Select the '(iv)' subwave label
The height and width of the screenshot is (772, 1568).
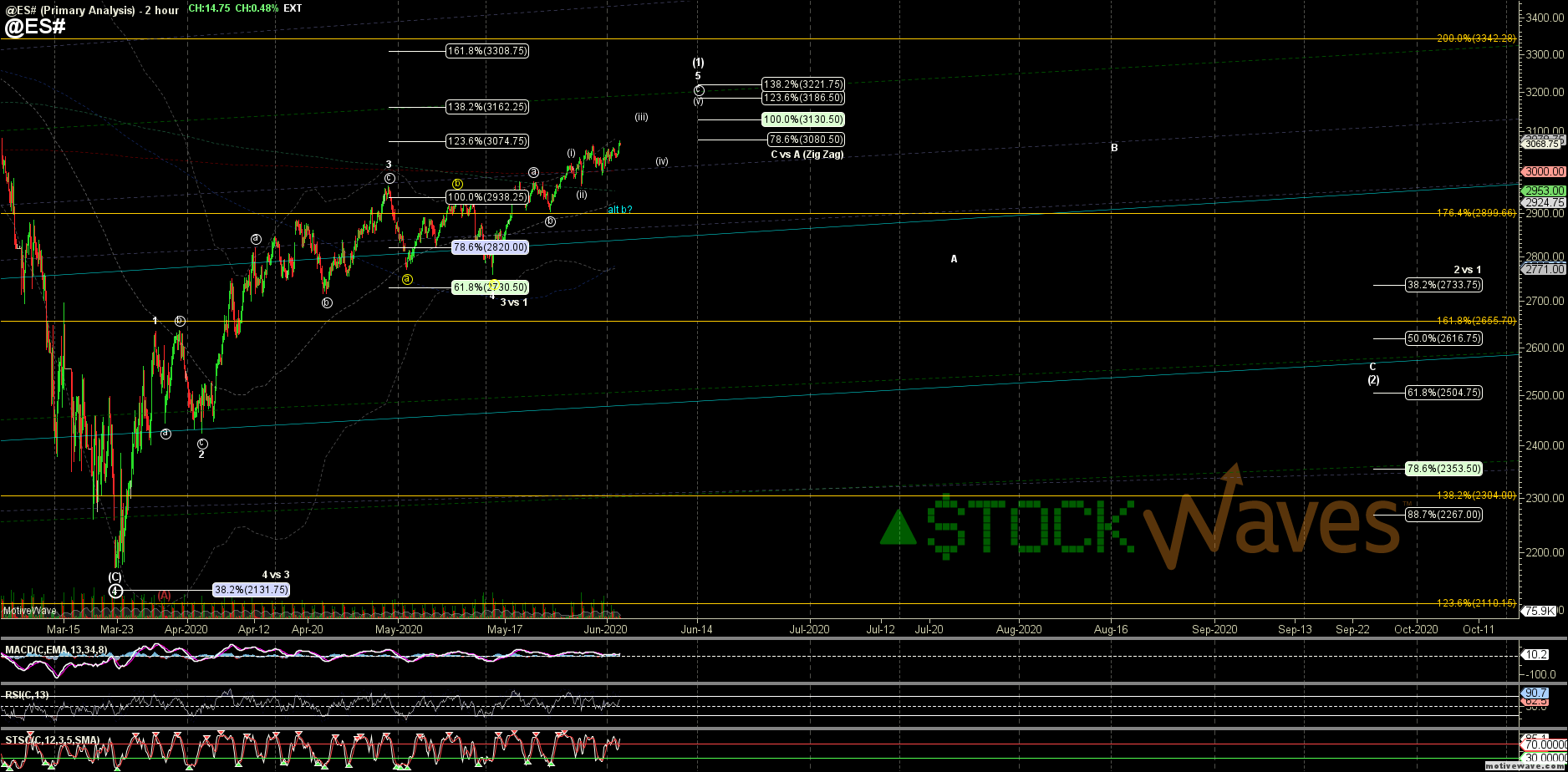[662, 161]
